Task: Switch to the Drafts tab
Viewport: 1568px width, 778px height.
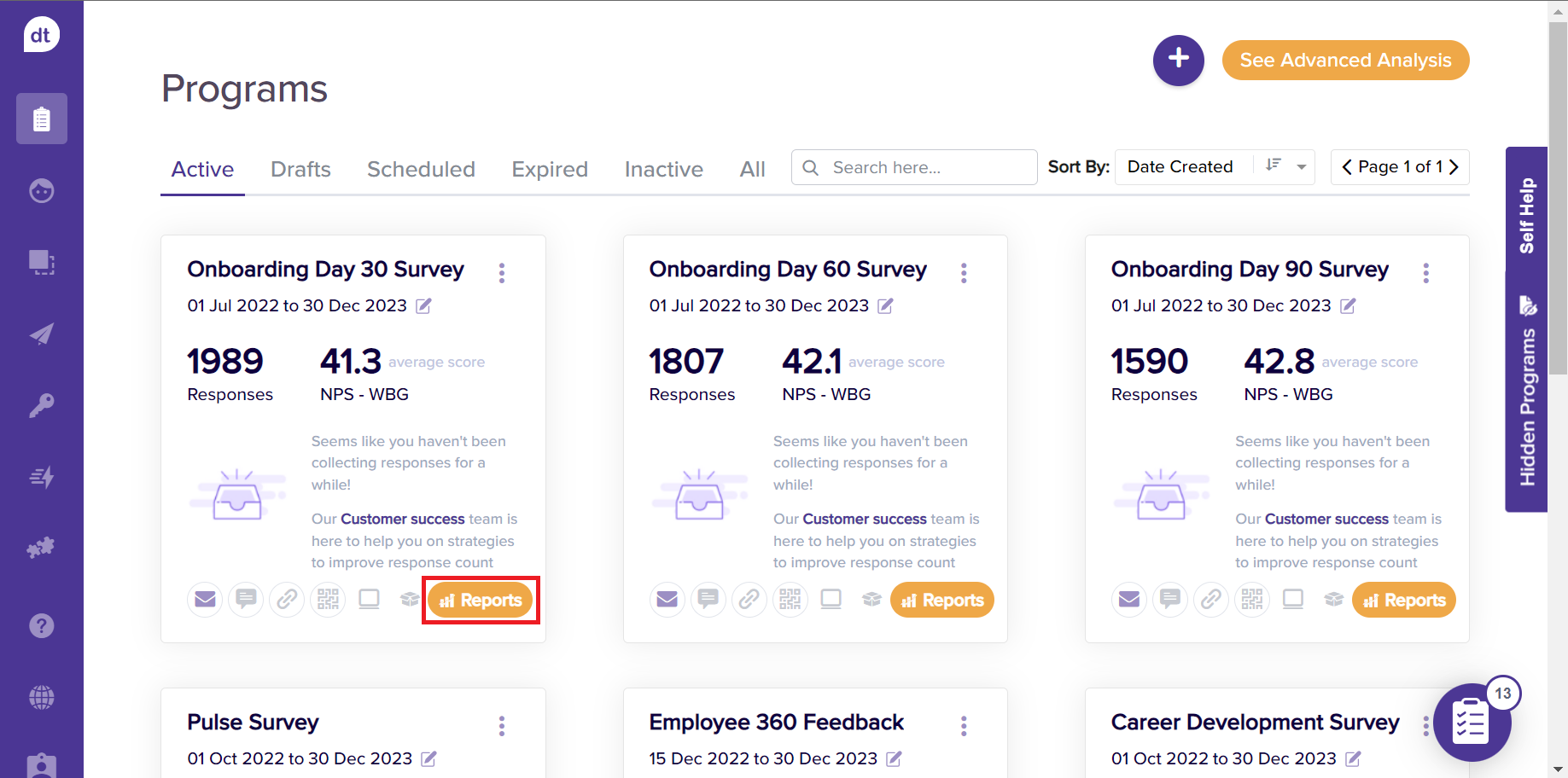Action: [x=300, y=170]
